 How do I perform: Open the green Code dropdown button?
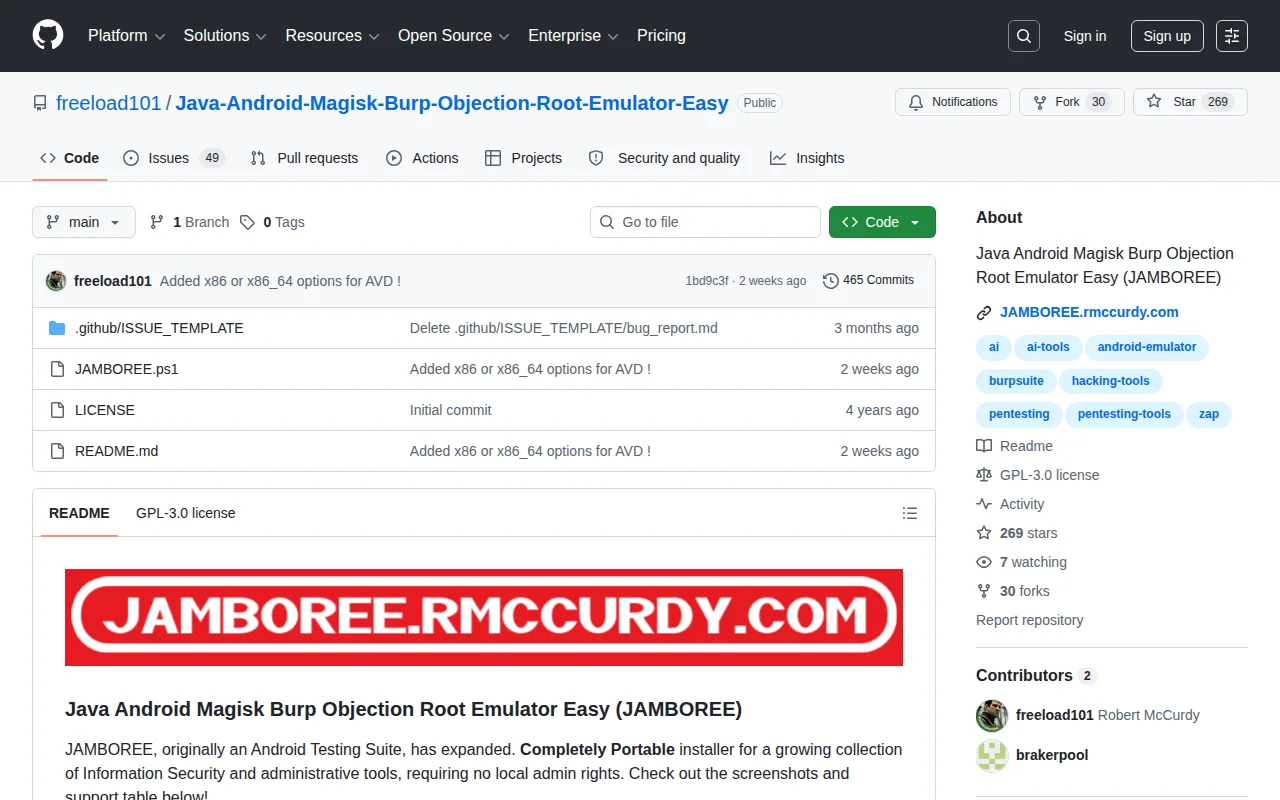click(x=882, y=222)
